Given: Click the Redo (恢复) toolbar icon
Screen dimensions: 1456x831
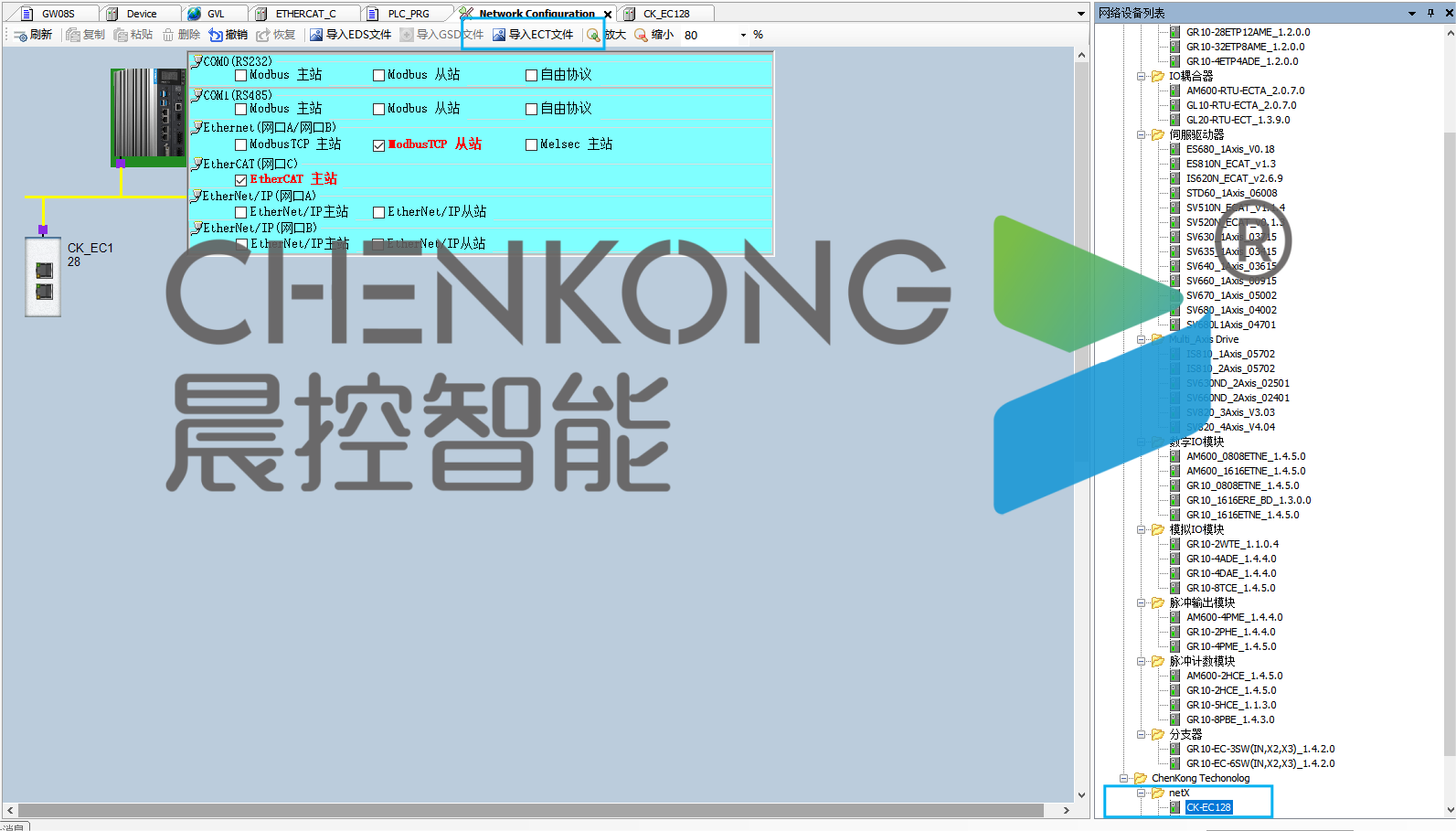Looking at the screenshot, I should click(x=263, y=35).
